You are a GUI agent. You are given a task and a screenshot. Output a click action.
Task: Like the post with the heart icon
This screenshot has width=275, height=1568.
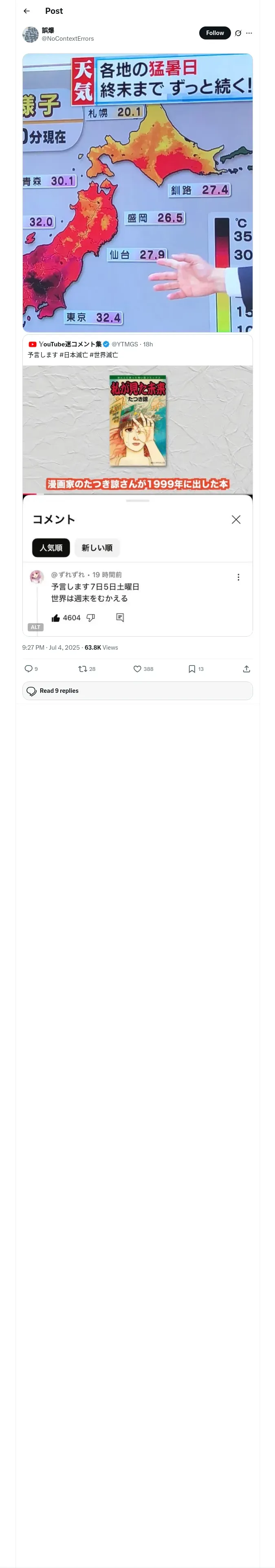click(x=137, y=668)
